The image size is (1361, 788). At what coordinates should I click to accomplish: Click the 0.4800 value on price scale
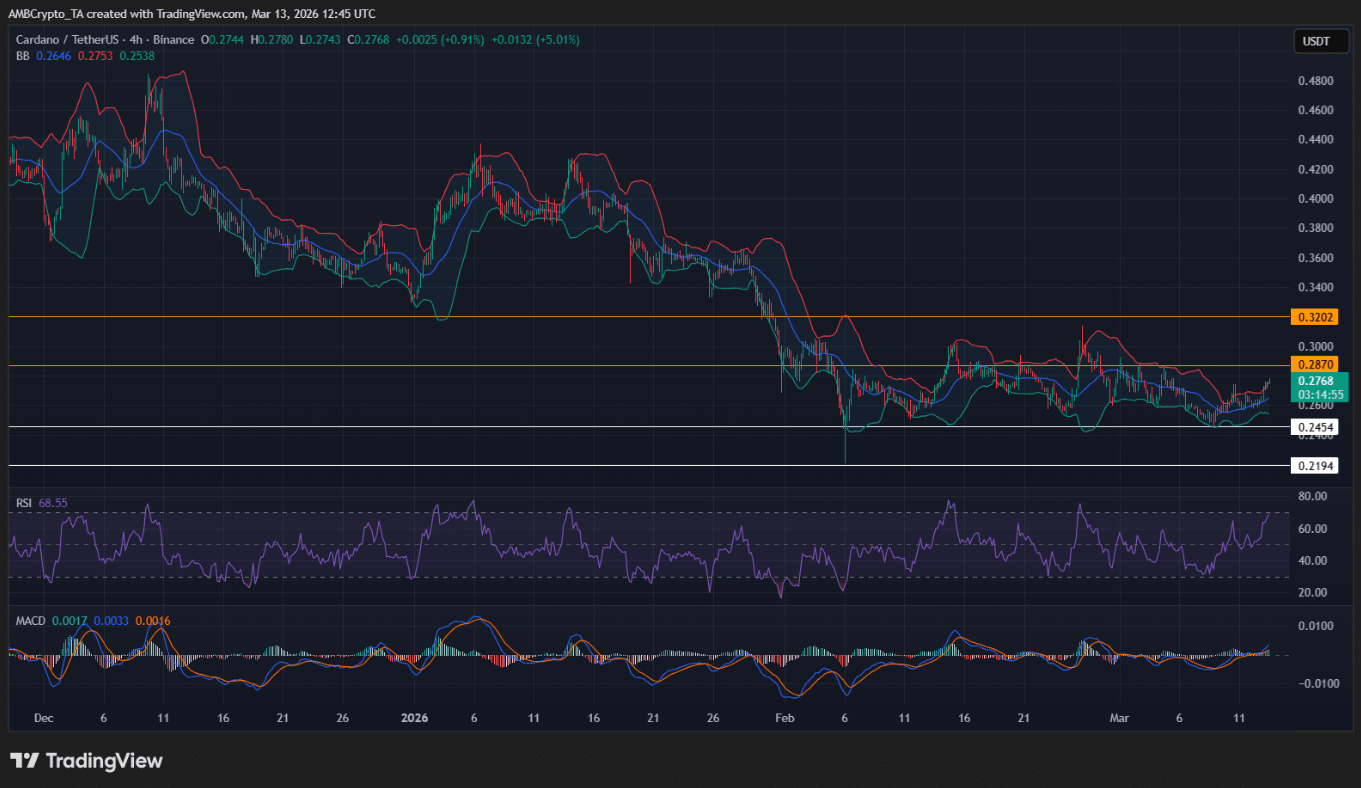pyautogui.click(x=1313, y=81)
